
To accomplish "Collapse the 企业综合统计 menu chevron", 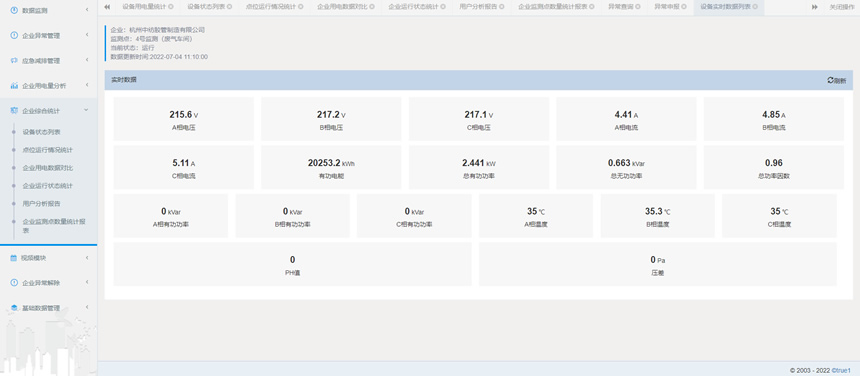I will (x=86, y=111).
